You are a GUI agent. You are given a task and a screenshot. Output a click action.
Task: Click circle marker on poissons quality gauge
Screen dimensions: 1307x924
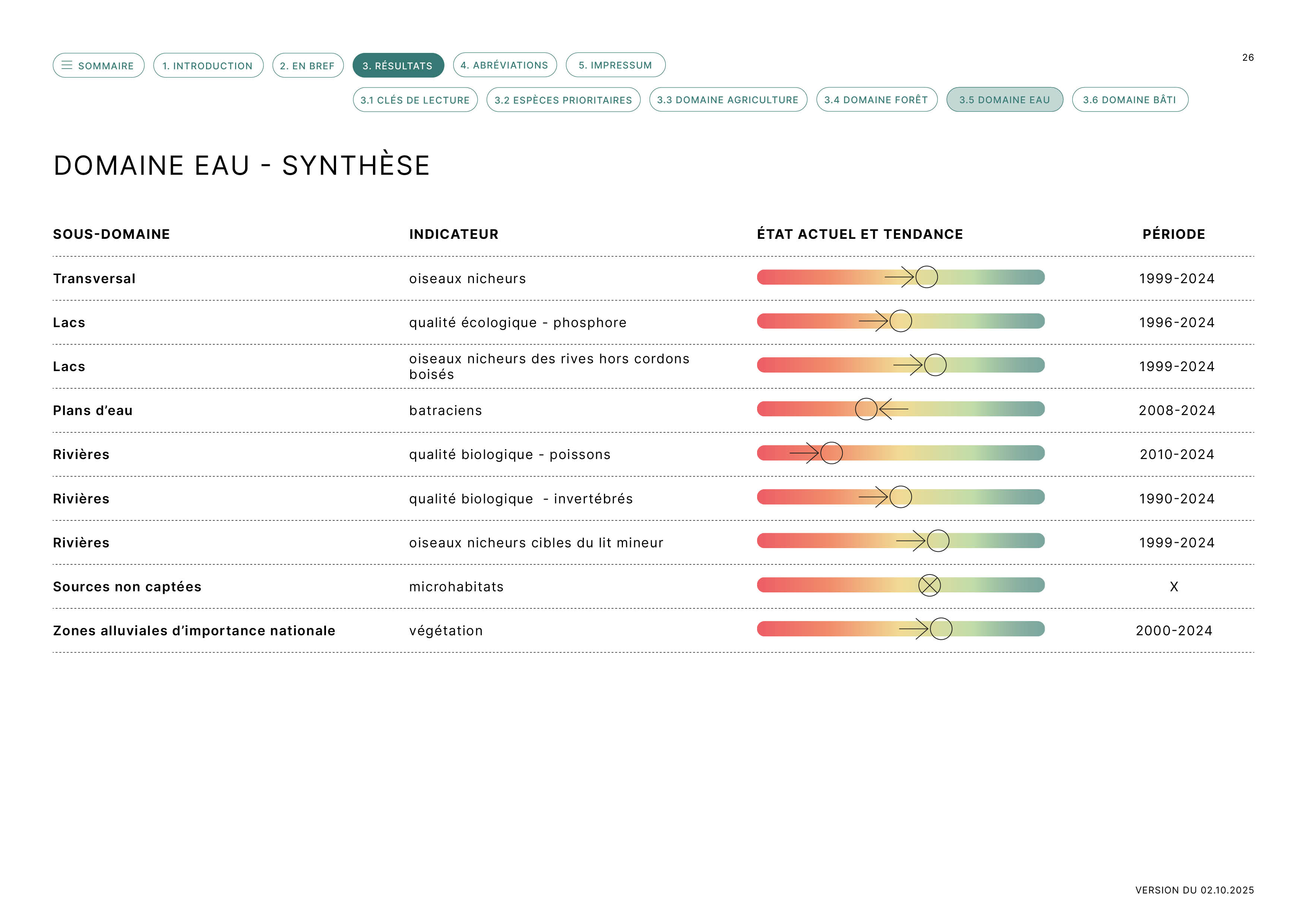coord(831,453)
